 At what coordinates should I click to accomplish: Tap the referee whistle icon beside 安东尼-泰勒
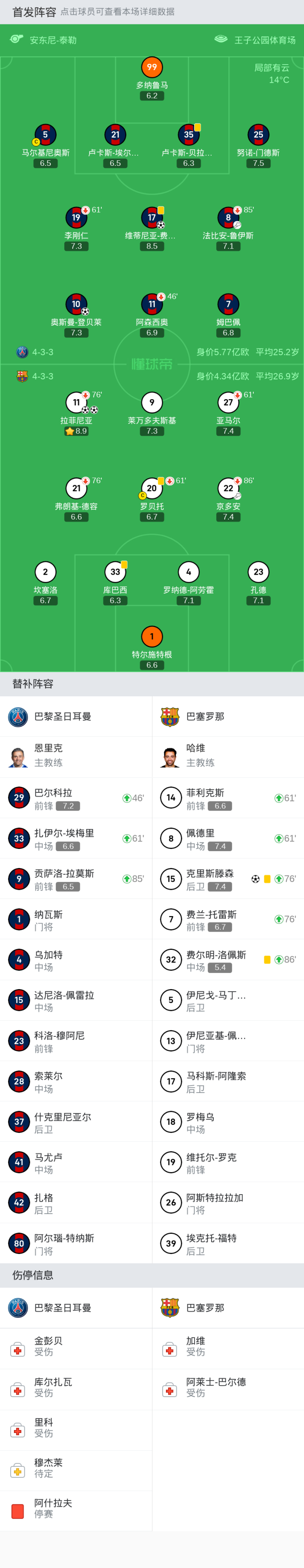(16, 40)
